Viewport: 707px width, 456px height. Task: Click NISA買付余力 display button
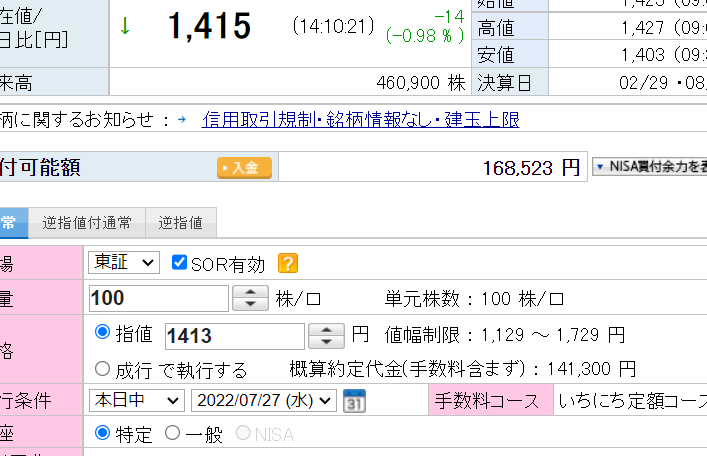tap(650, 168)
